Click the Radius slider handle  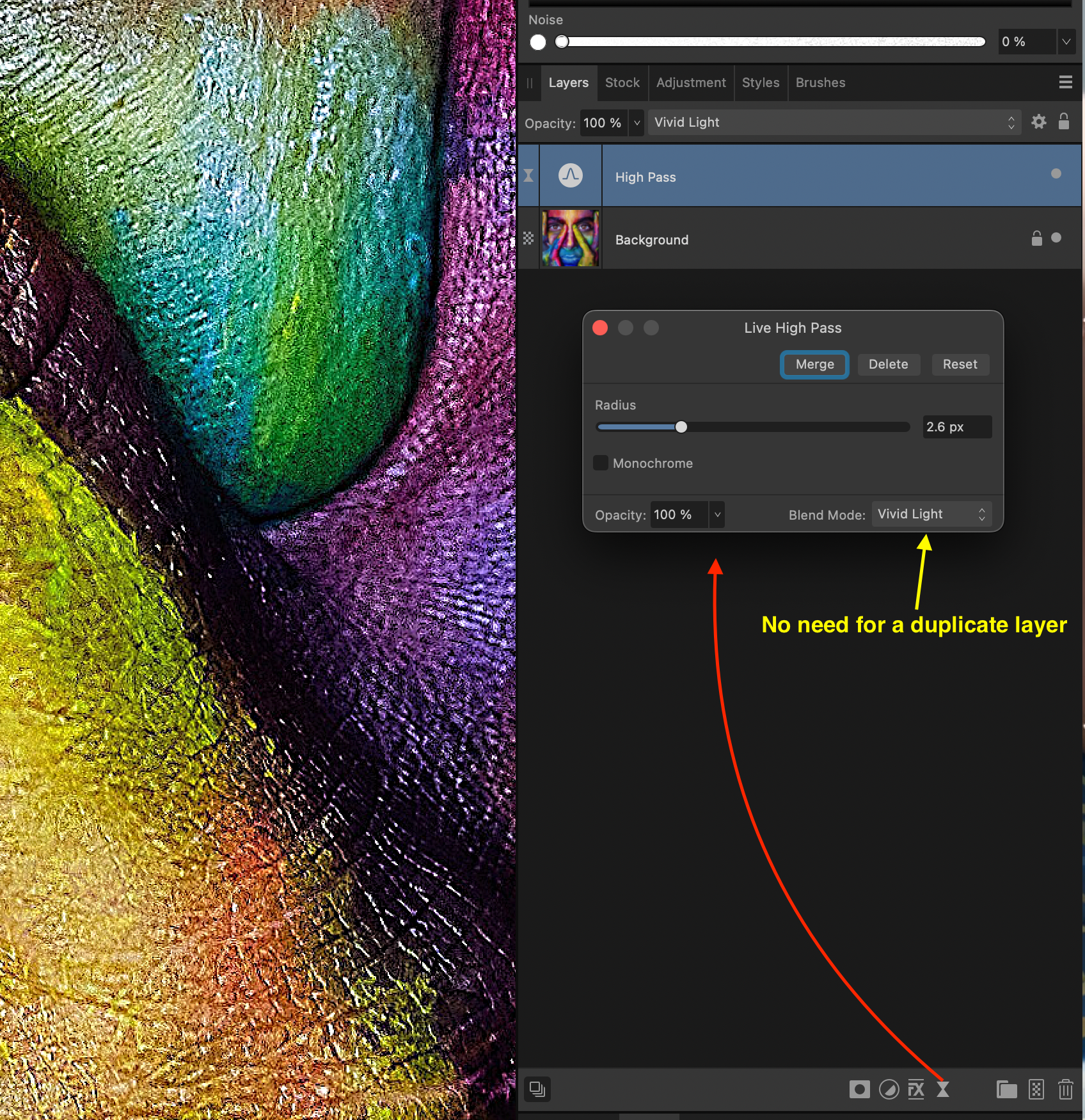681,427
